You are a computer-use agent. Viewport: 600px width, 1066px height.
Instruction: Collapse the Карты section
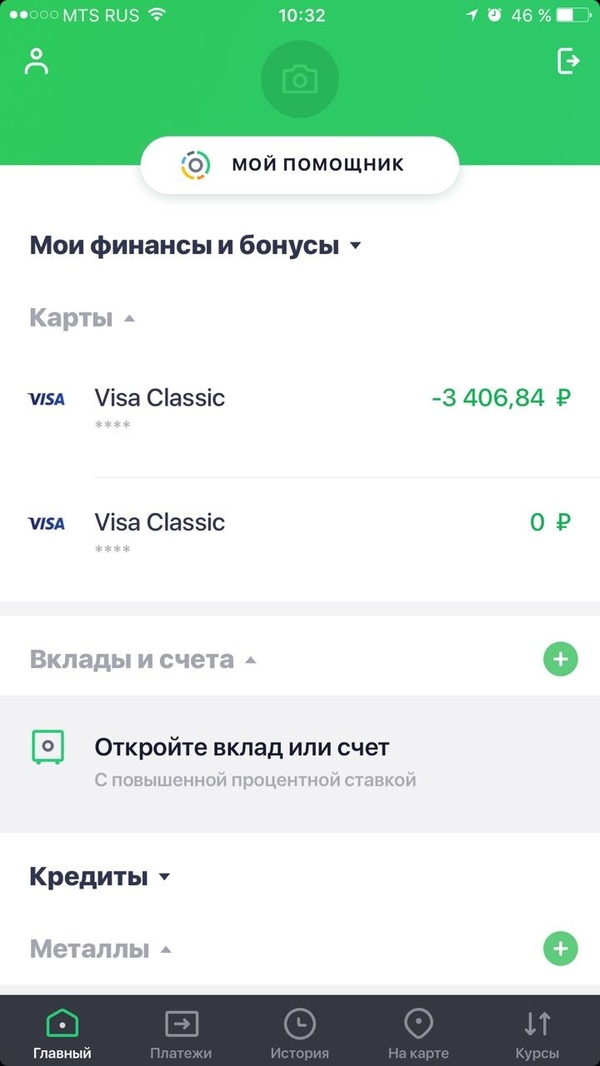[x=129, y=319]
